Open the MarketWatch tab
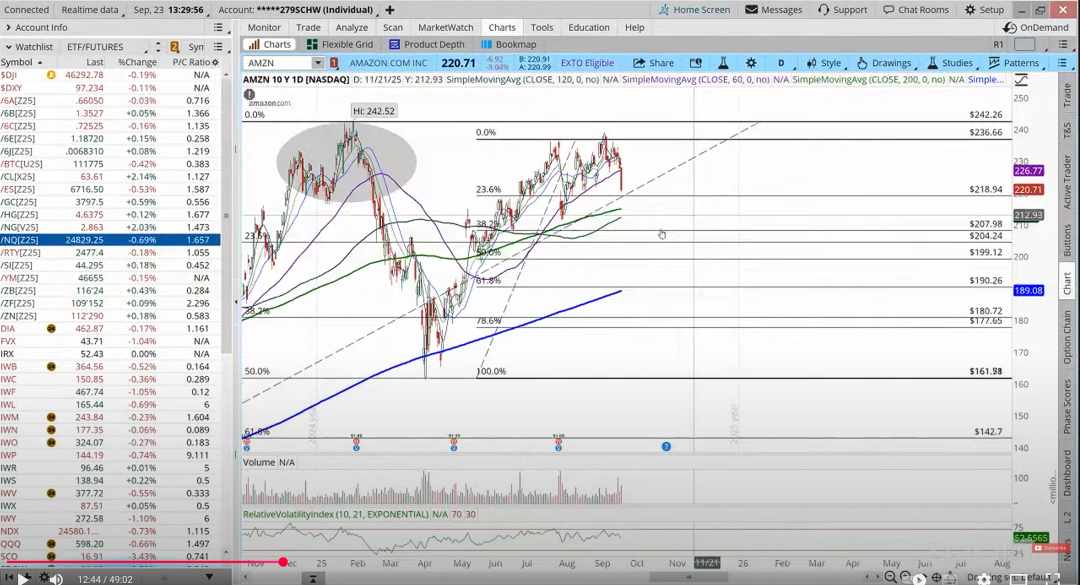Viewport: 1080px width, 585px height. [x=446, y=28]
